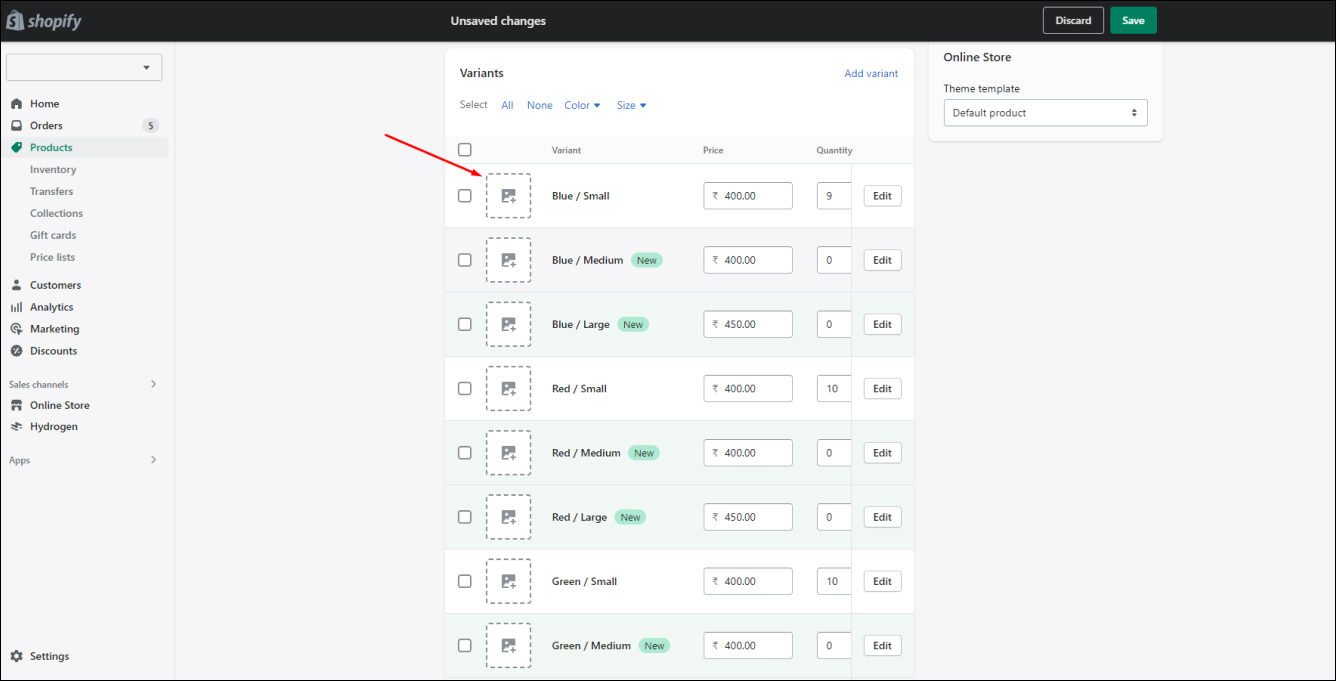Click the Blue / Large price field

pyautogui.click(x=748, y=324)
